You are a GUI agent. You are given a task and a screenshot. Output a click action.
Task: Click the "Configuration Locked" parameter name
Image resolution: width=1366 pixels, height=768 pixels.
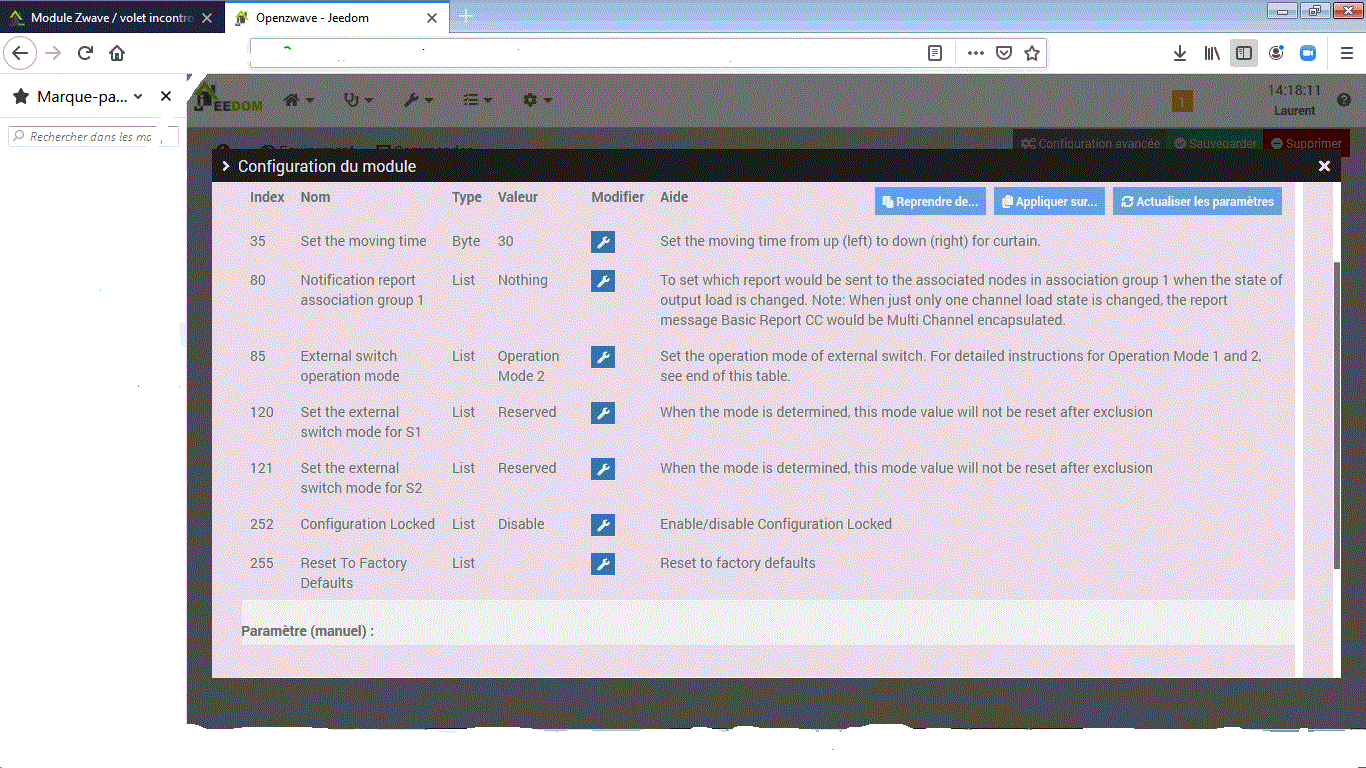click(x=368, y=524)
